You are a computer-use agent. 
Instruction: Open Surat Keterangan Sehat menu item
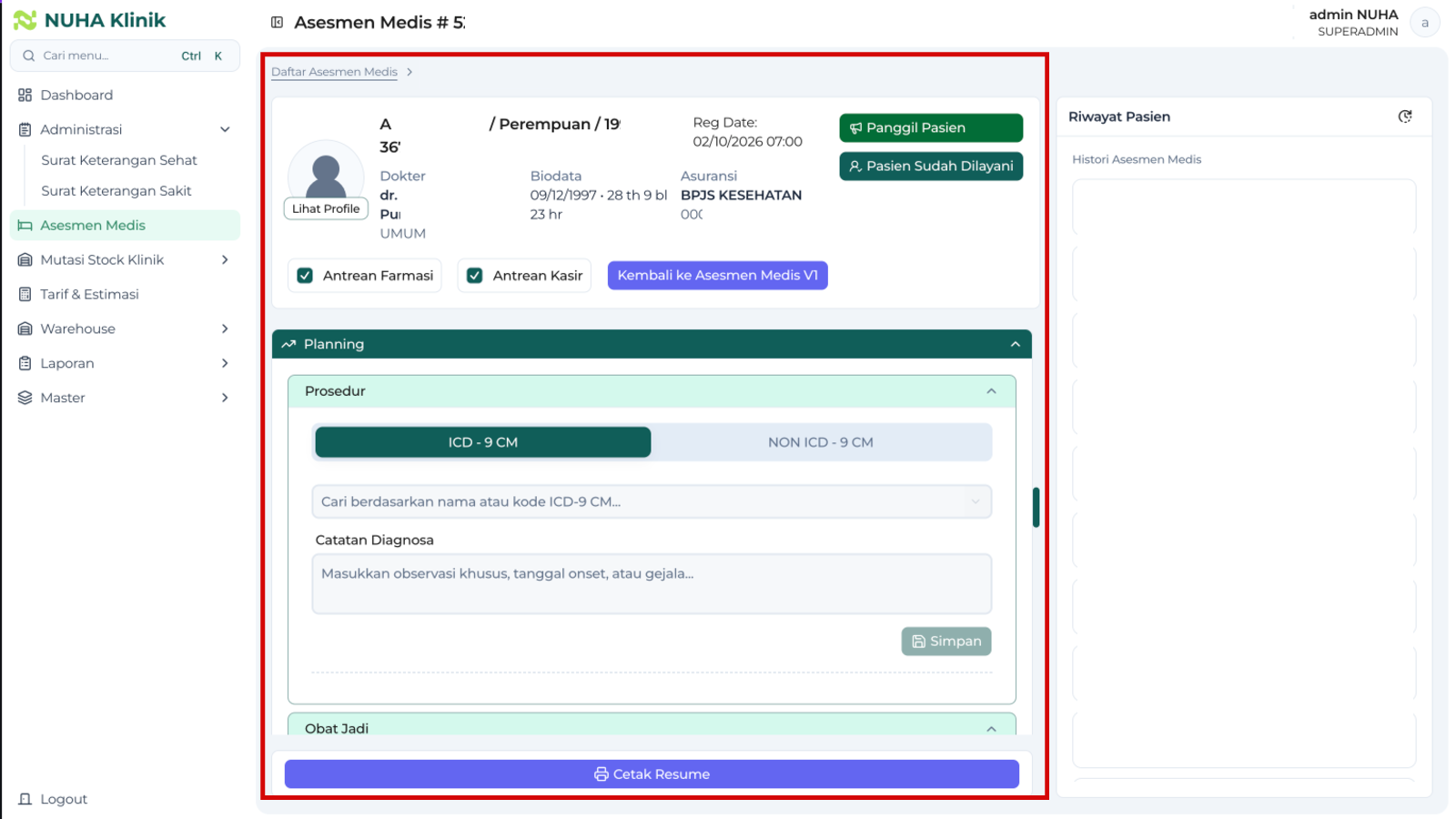click(x=119, y=160)
